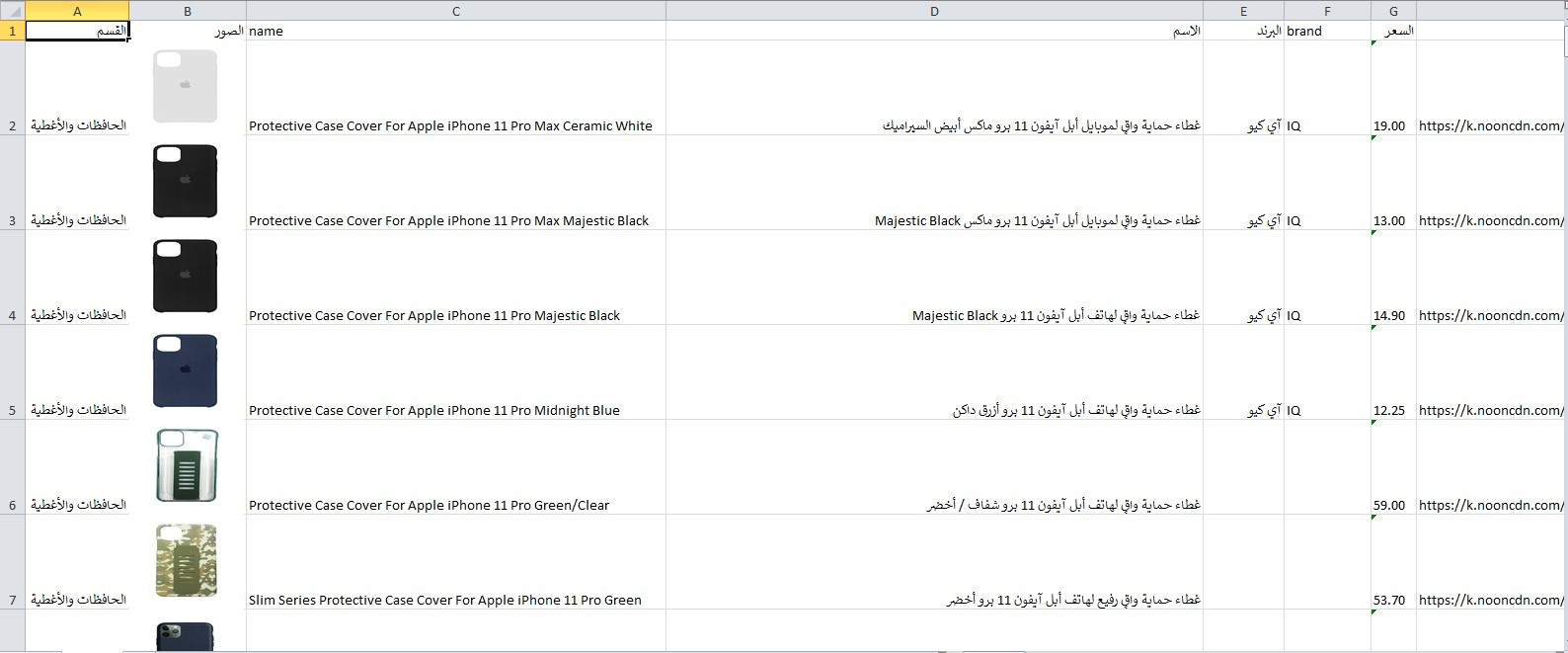Select the nooncdn URL cell in row 5
The image size is (1568, 653).
[1491, 372]
